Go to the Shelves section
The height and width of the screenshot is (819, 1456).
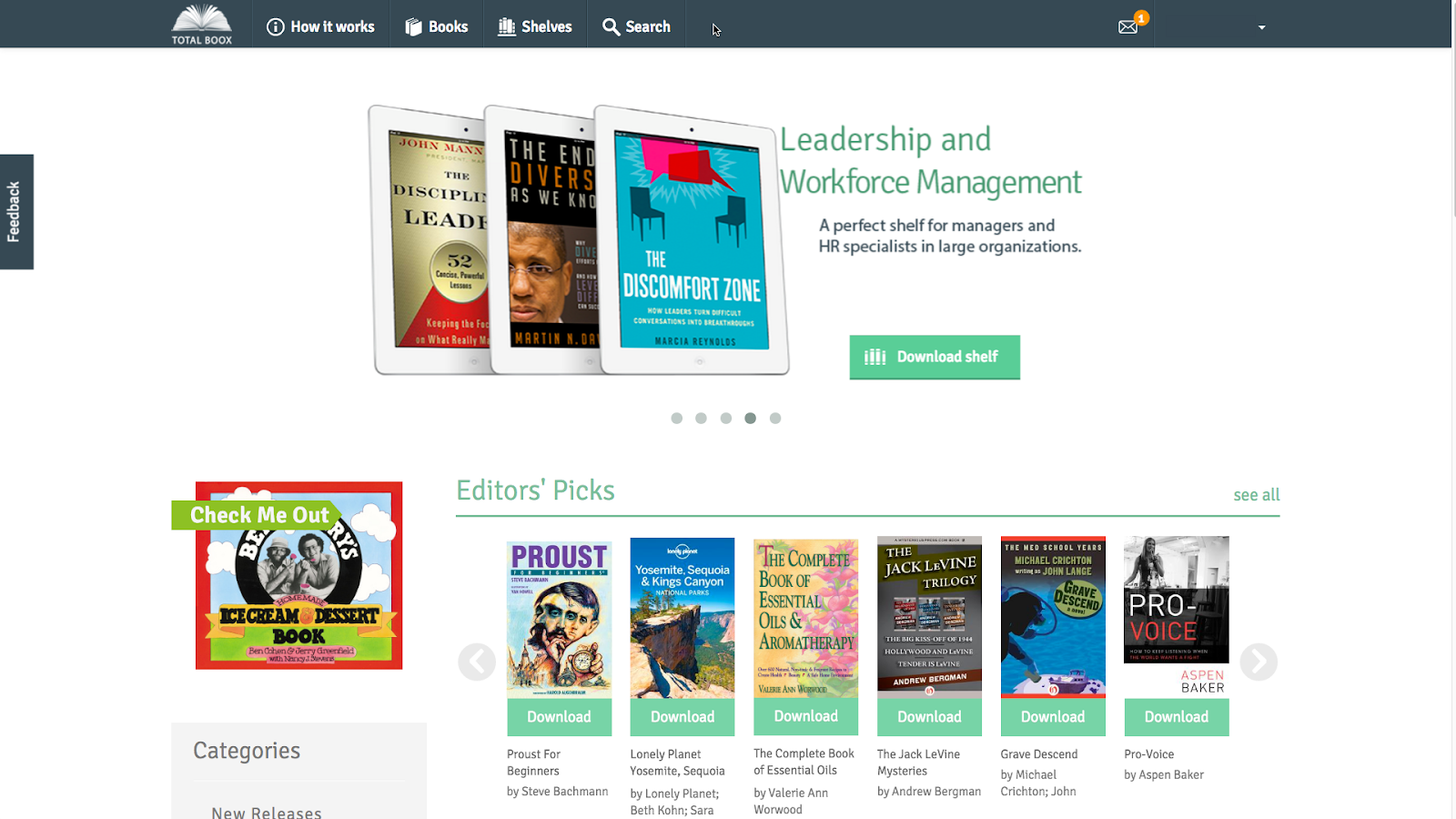tap(535, 27)
